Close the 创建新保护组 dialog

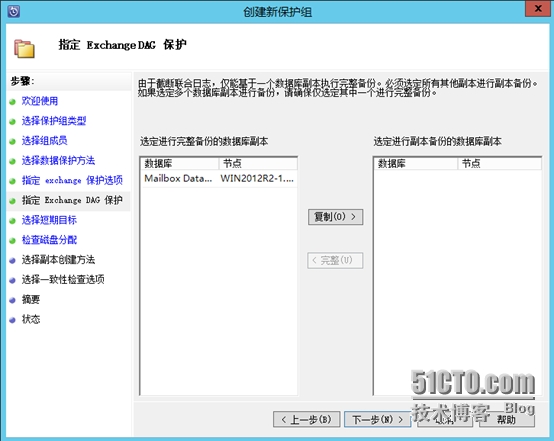pos(538,8)
